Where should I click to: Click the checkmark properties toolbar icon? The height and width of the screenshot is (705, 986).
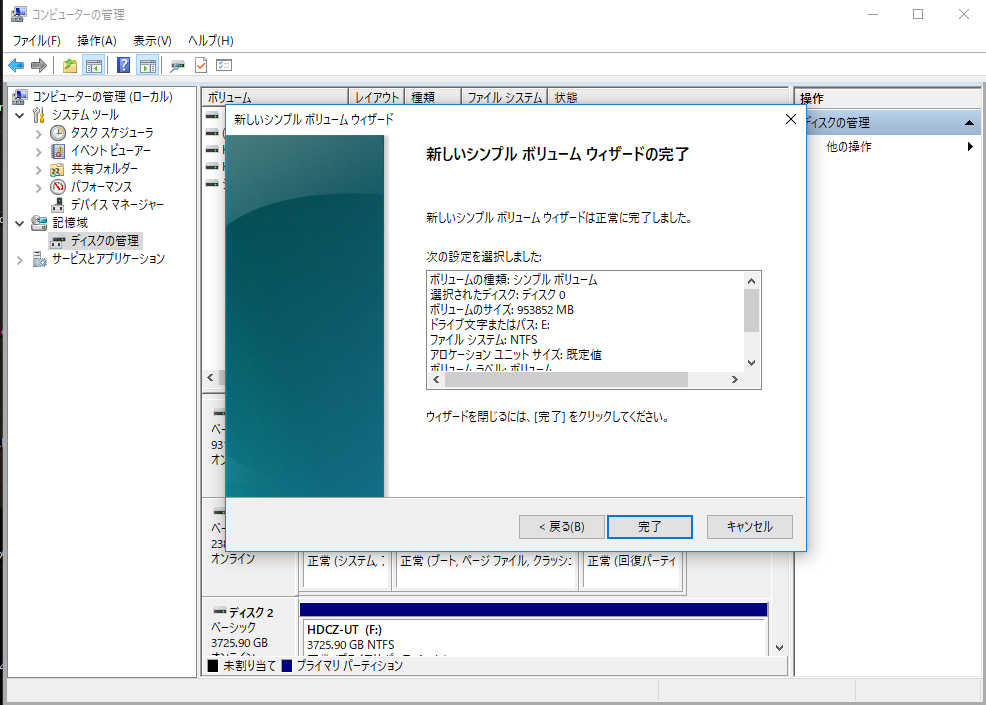(201, 65)
